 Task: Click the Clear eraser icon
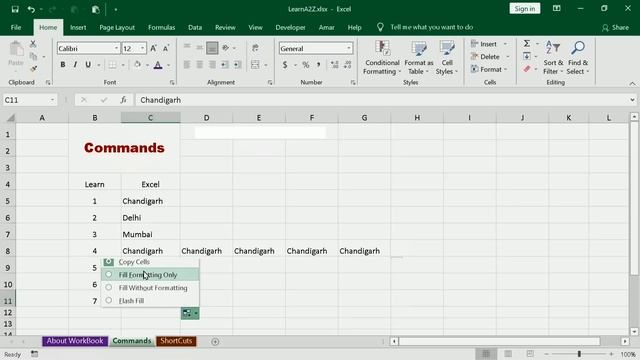527,69
